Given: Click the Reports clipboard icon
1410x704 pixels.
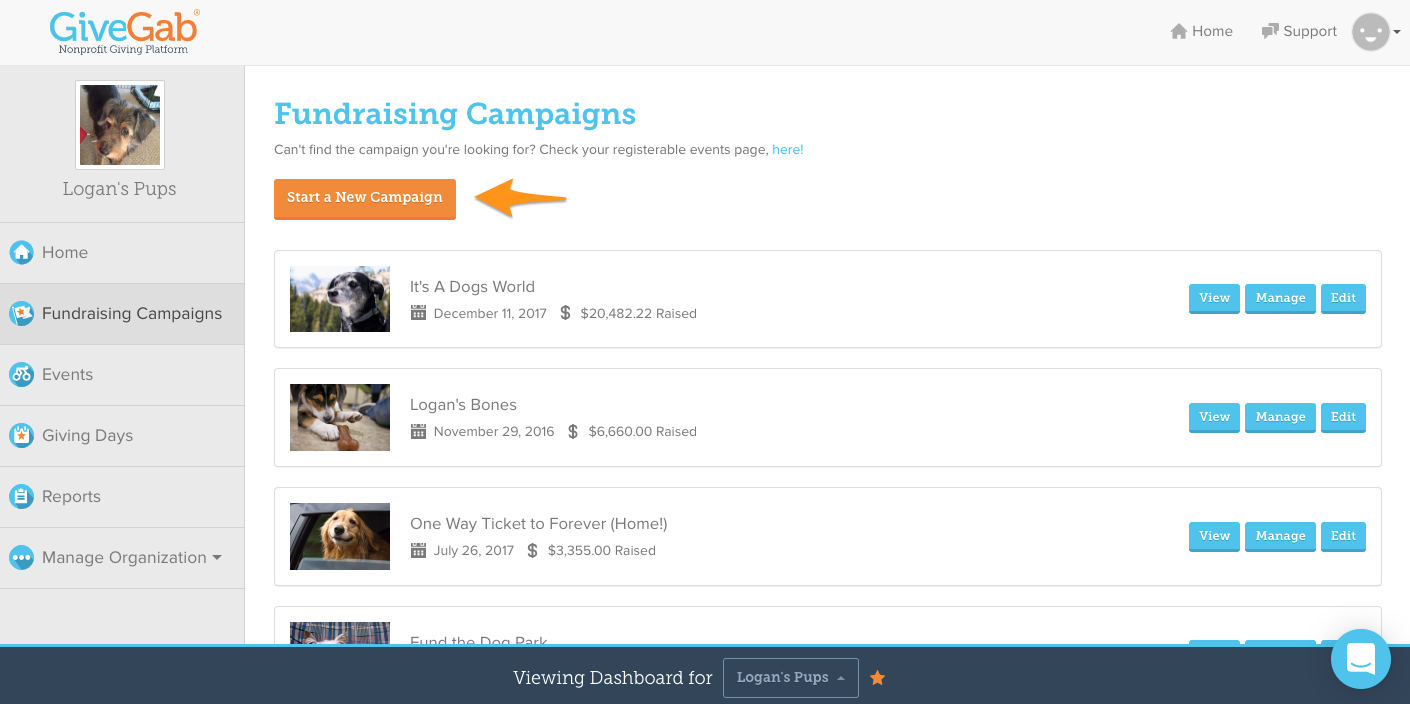Looking at the screenshot, I should tap(21, 496).
